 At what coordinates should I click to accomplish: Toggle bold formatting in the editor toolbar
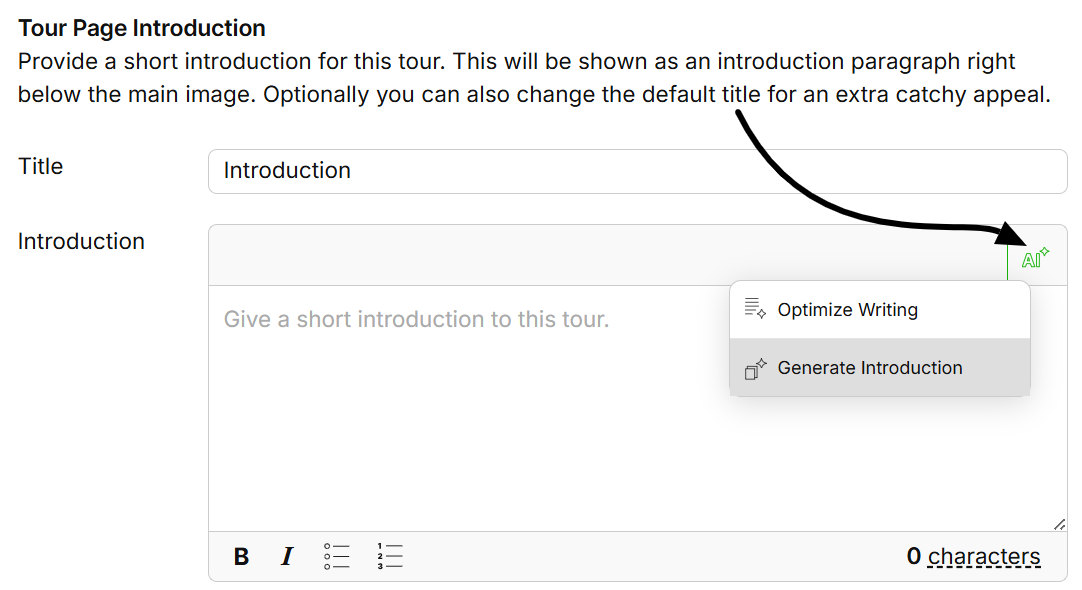241,557
